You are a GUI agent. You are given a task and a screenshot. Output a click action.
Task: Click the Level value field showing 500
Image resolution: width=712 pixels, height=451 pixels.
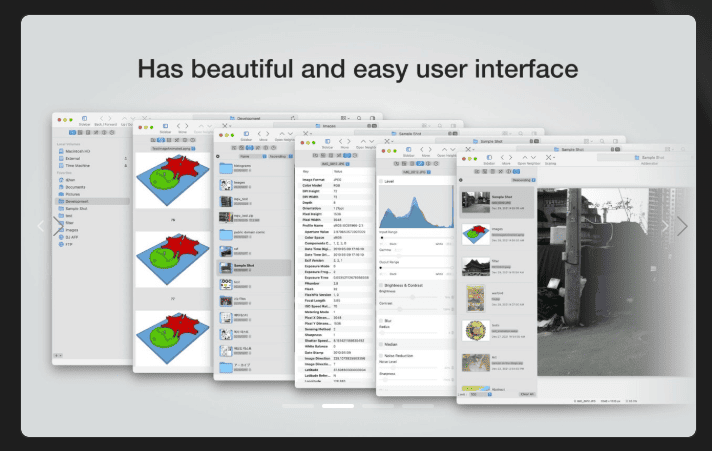pos(478,394)
